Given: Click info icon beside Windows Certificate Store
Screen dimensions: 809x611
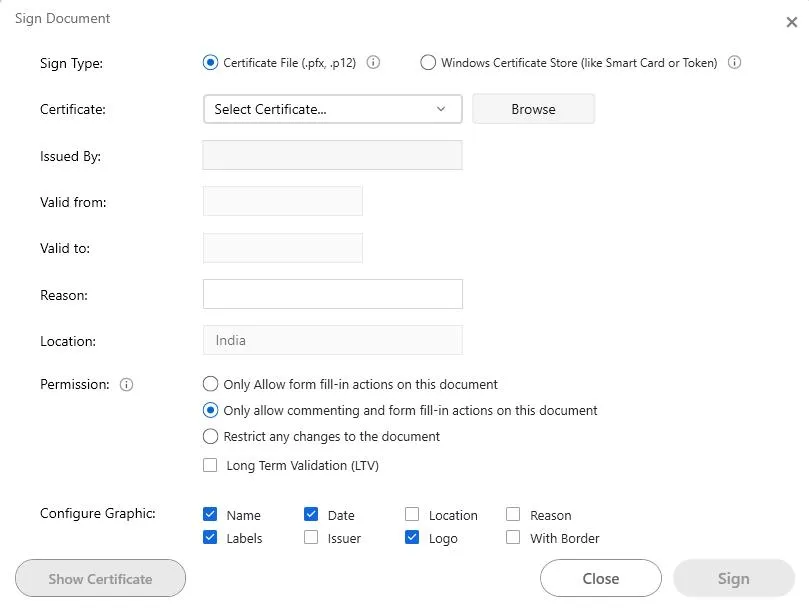Looking at the screenshot, I should (x=734, y=62).
